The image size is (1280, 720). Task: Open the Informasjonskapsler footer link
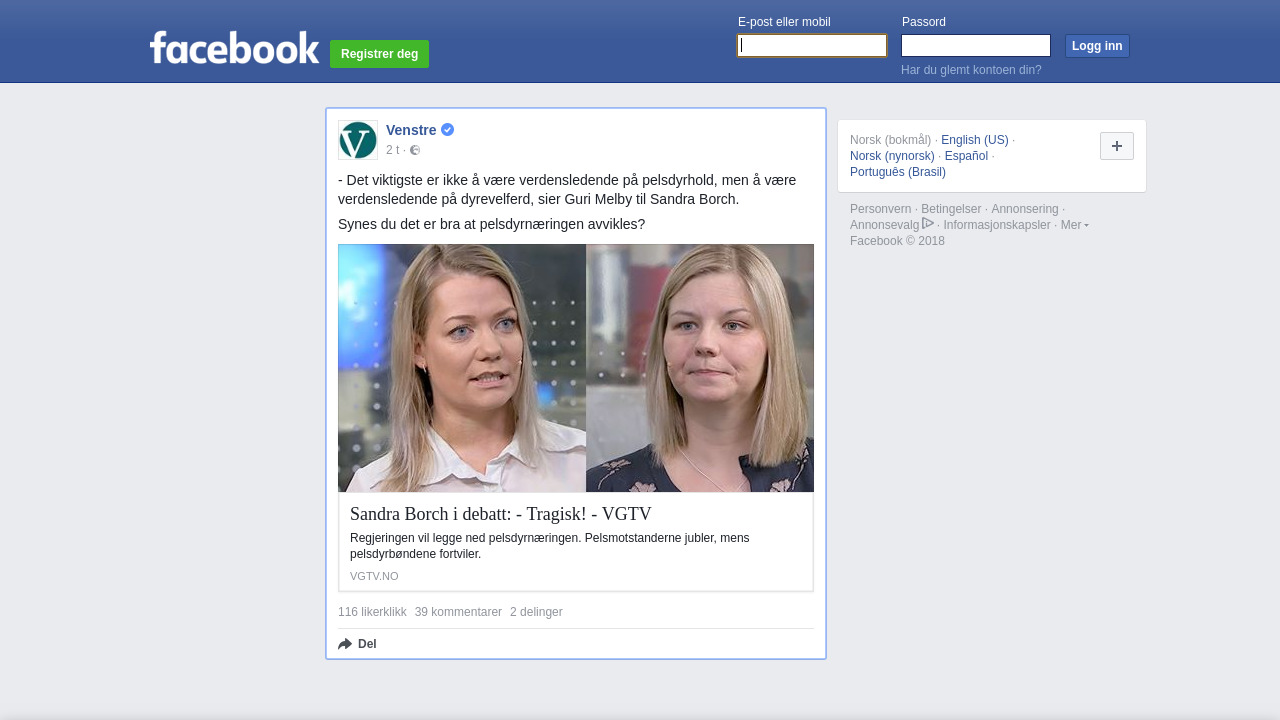[997, 225]
